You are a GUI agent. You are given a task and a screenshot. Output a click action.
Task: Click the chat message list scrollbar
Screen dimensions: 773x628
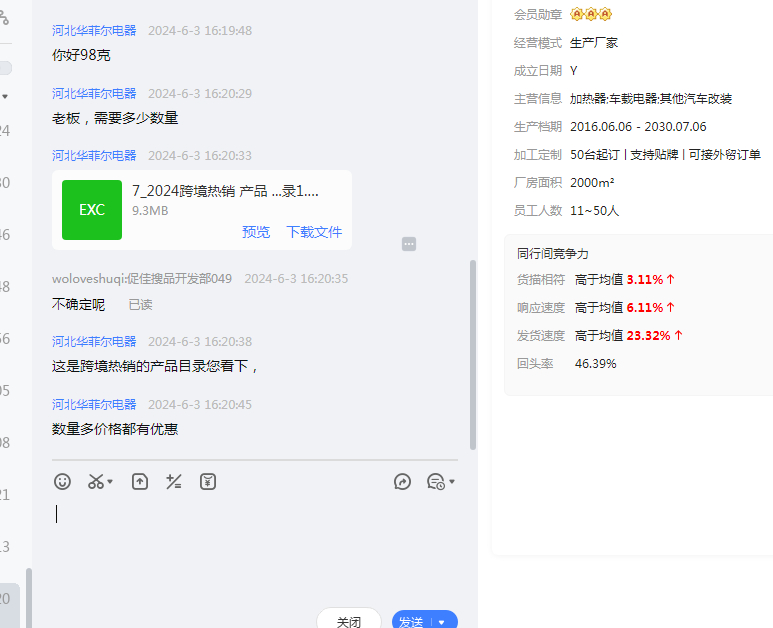click(473, 355)
